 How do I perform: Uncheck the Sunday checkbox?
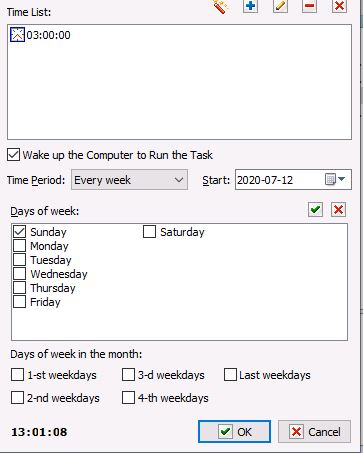(19, 232)
